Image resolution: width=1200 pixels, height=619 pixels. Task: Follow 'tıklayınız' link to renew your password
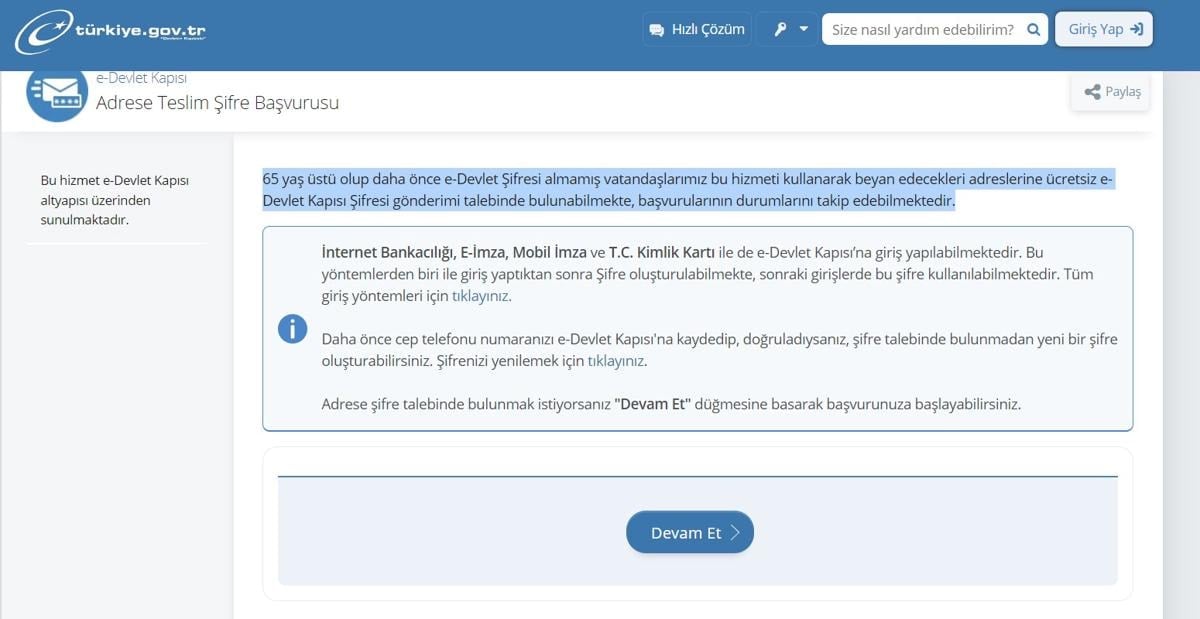coord(615,361)
